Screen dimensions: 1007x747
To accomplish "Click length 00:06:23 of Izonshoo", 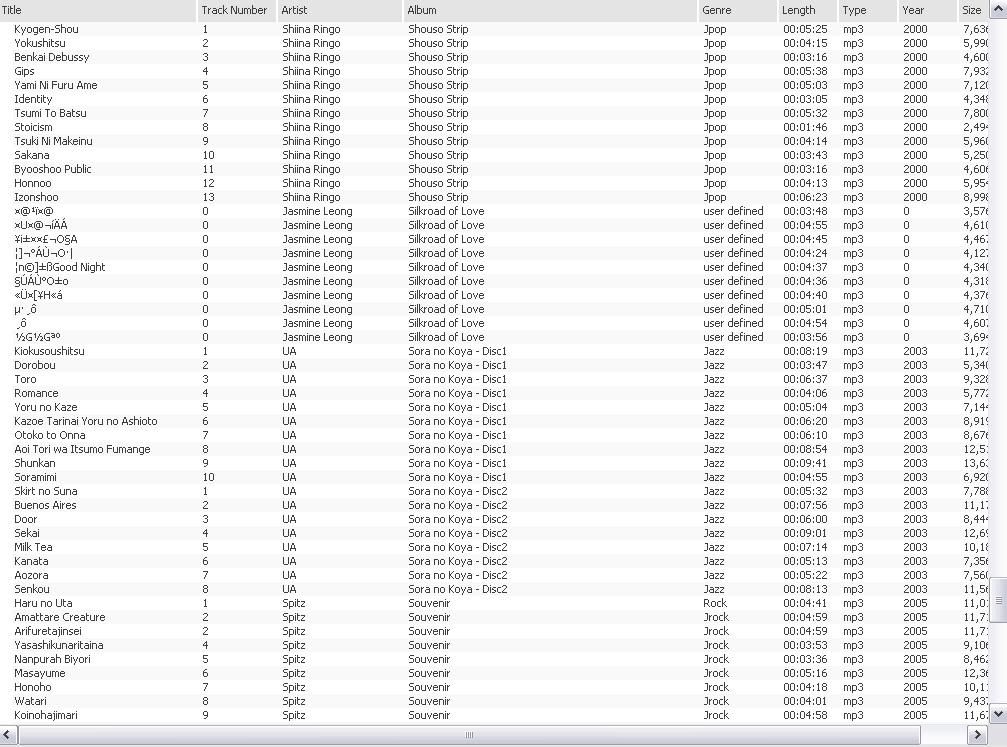I will tap(805, 197).
